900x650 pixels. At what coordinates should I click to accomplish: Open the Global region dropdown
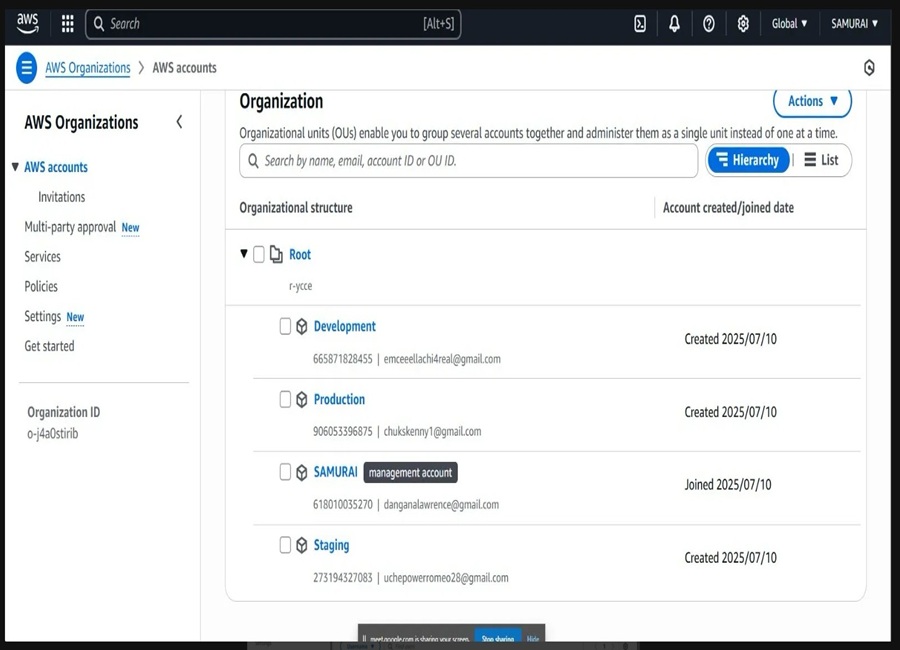pyautogui.click(x=789, y=24)
